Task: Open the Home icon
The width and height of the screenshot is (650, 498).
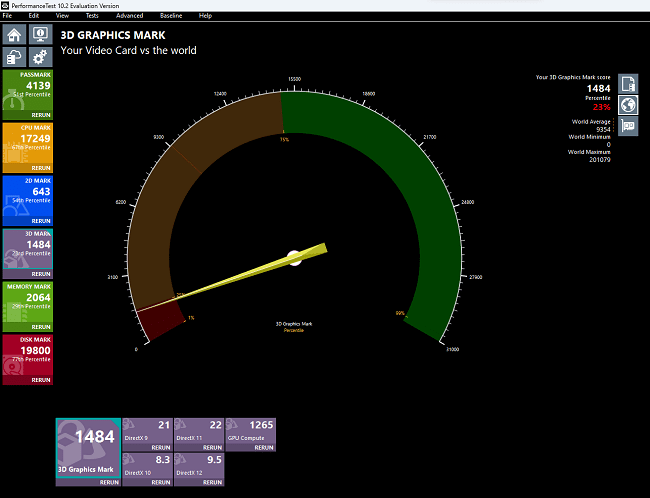Action: (x=15, y=34)
